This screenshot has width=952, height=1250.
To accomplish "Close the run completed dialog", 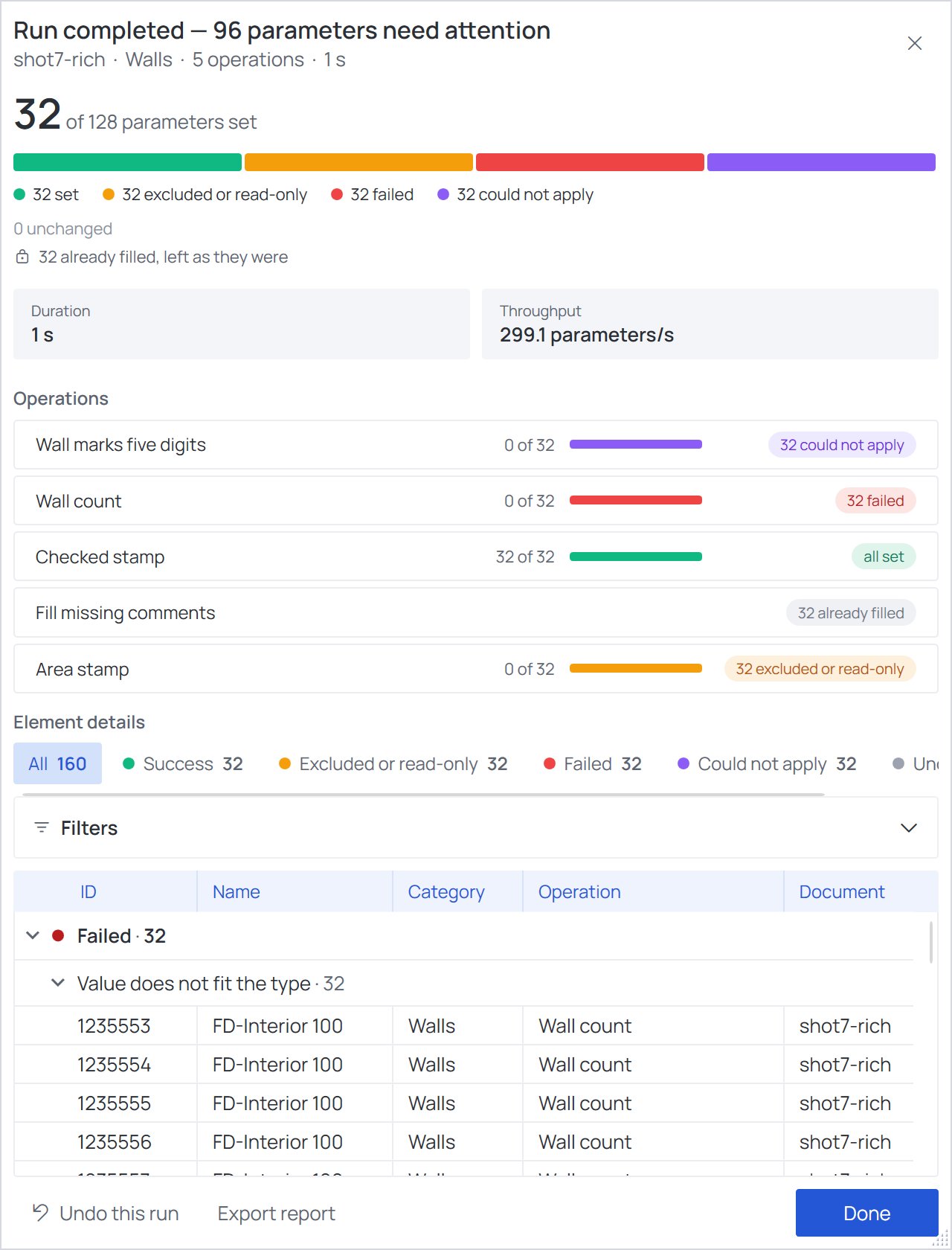I will pyautogui.click(x=915, y=43).
